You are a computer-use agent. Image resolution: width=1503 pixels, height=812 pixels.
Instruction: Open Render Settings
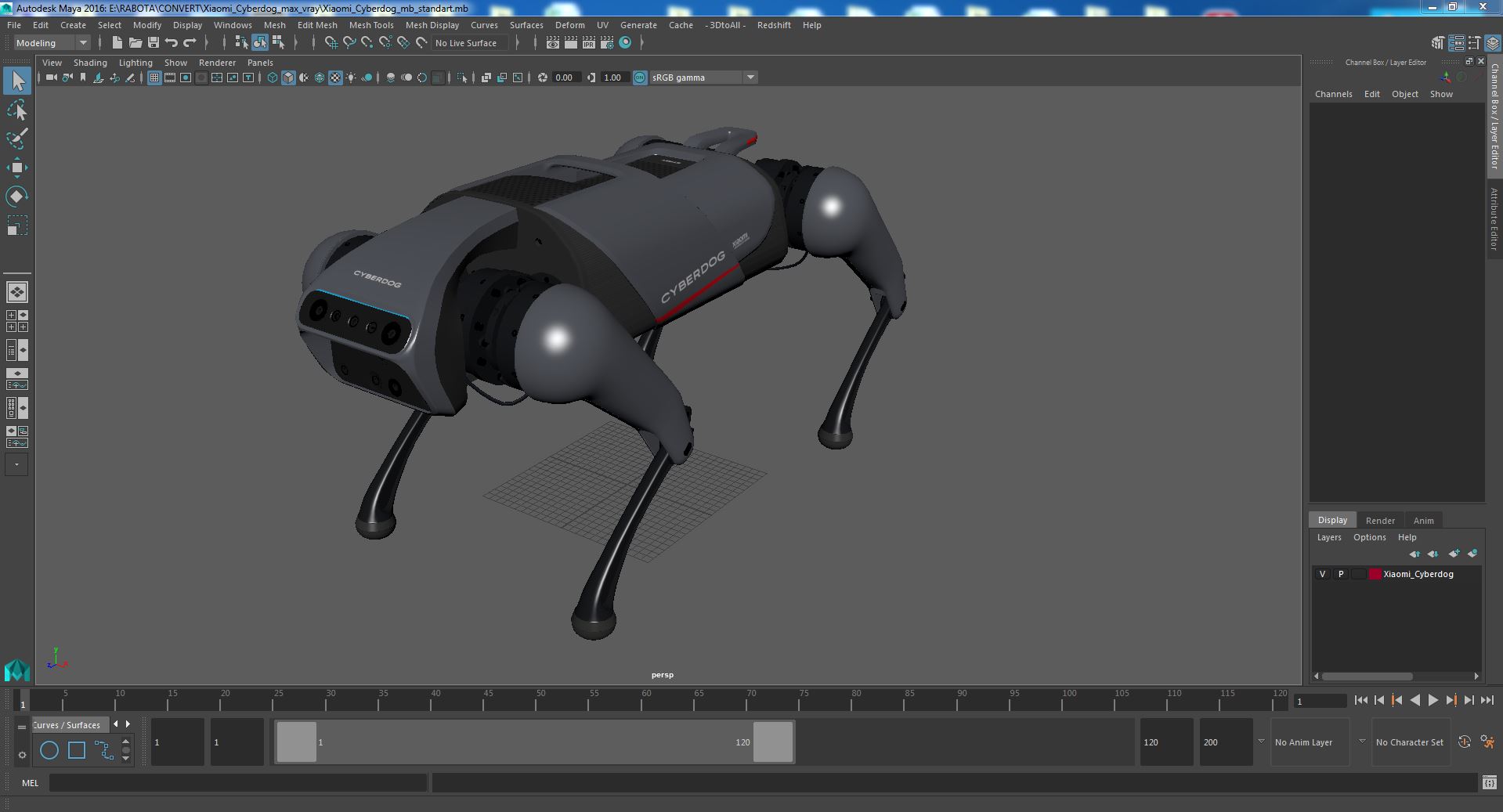pos(607,43)
